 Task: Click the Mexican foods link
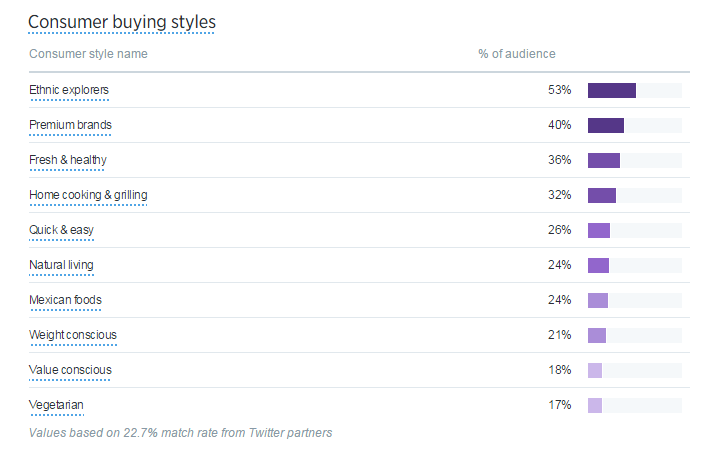pos(65,300)
